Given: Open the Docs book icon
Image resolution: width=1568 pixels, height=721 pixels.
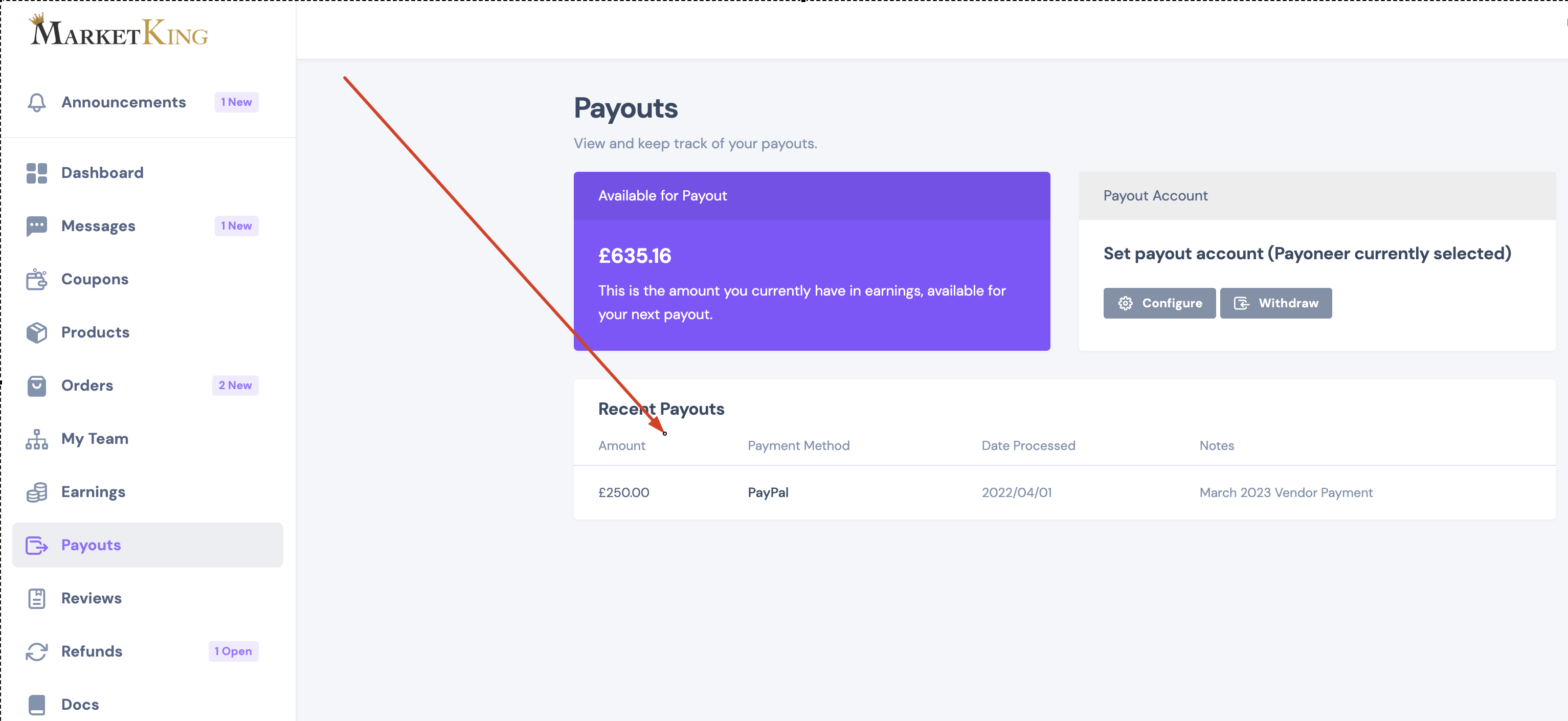Looking at the screenshot, I should [36, 705].
